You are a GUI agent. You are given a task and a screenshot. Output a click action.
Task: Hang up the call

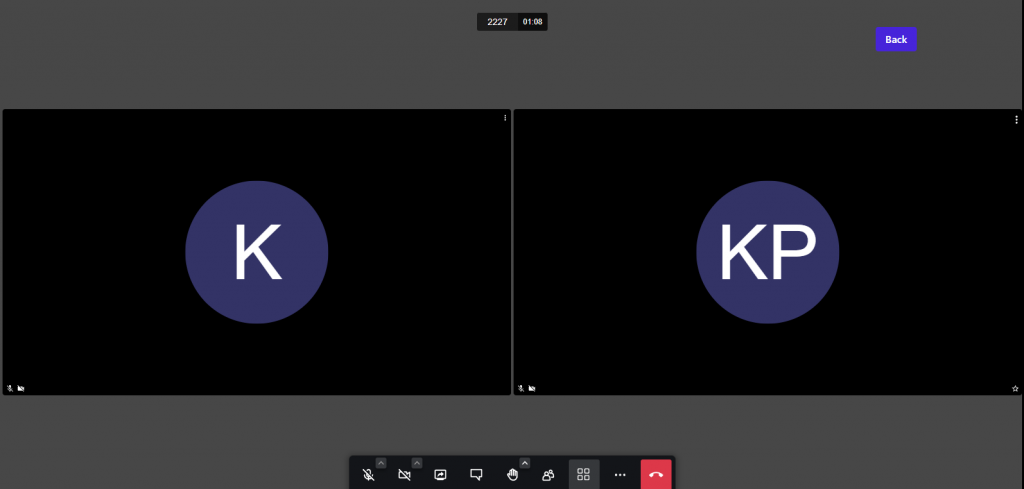pyautogui.click(x=656, y=475)
